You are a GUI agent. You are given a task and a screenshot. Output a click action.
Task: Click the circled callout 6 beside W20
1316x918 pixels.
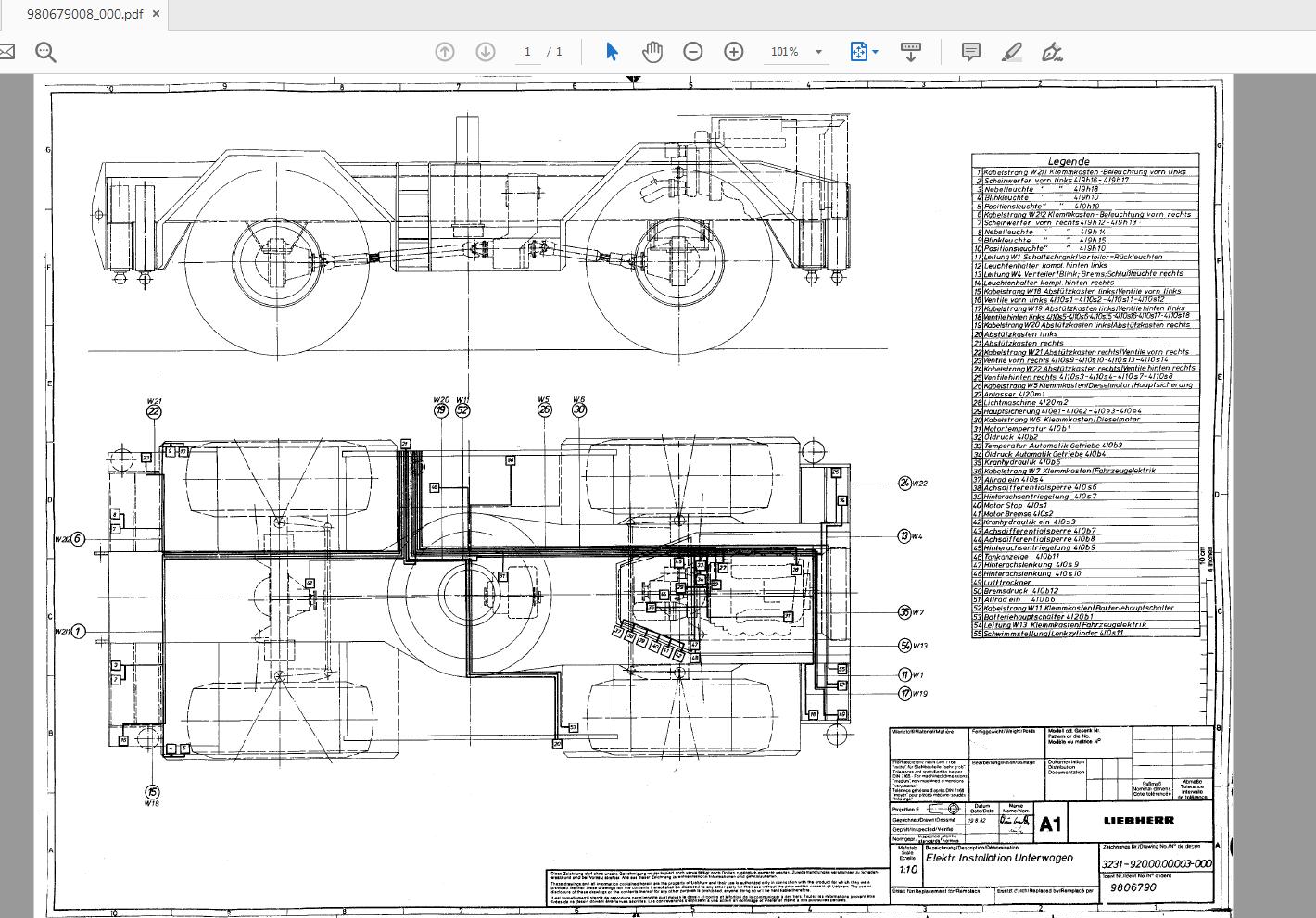coord(78,539)
